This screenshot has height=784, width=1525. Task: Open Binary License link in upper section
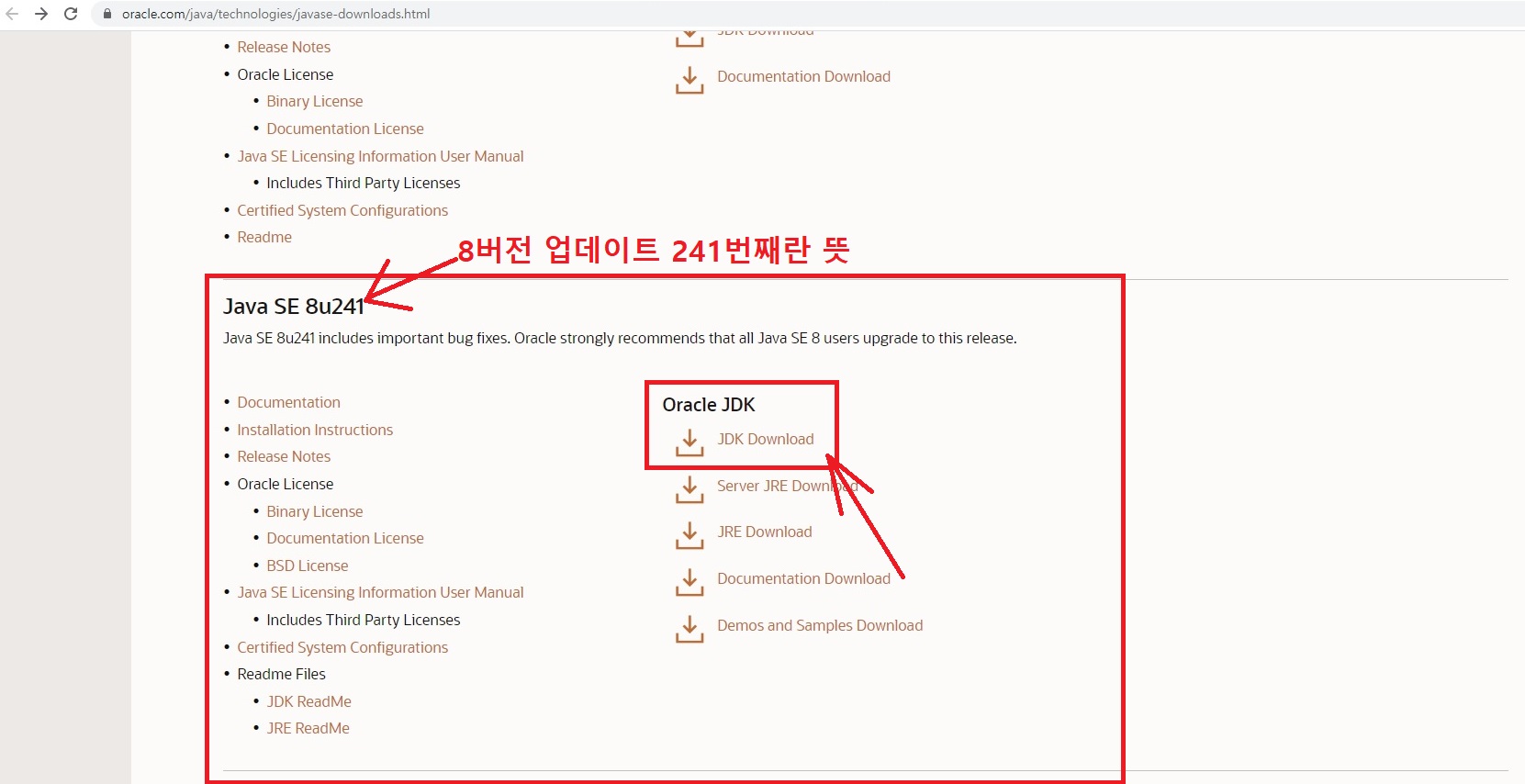click(x=315, y=101)
